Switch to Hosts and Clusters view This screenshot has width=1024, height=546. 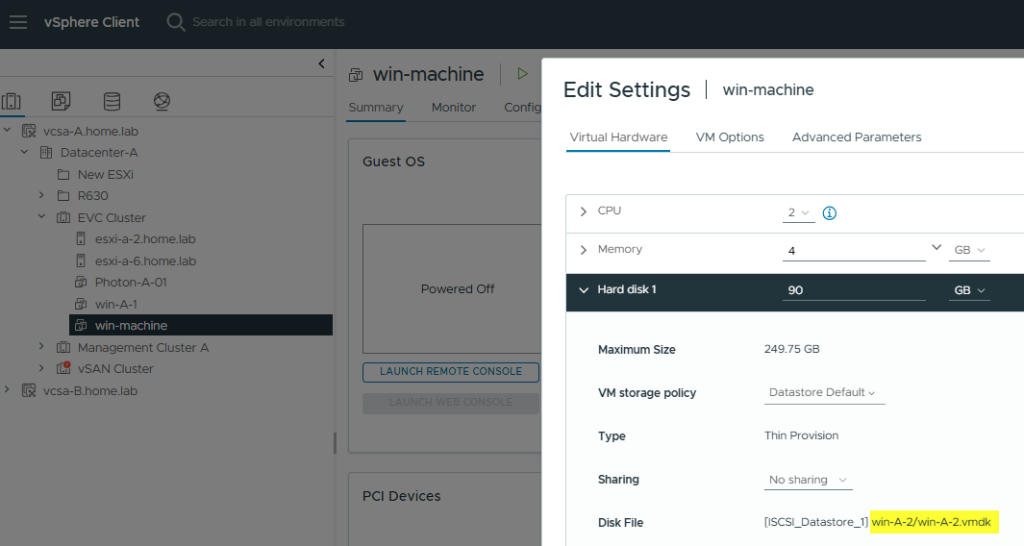click(x=12, y=101)
